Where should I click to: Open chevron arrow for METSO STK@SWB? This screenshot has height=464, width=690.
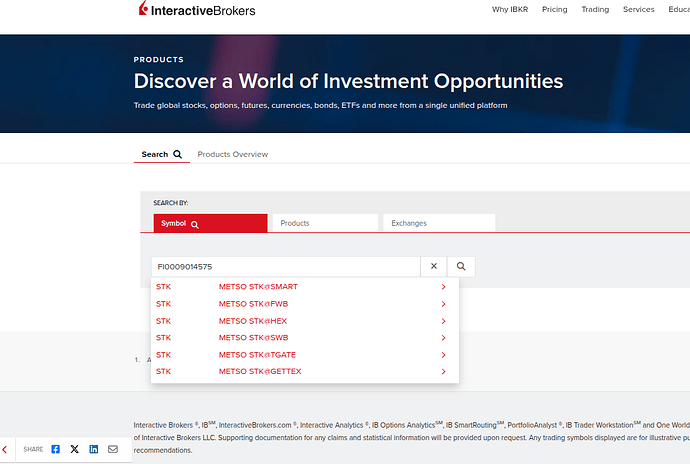[444, 338]
